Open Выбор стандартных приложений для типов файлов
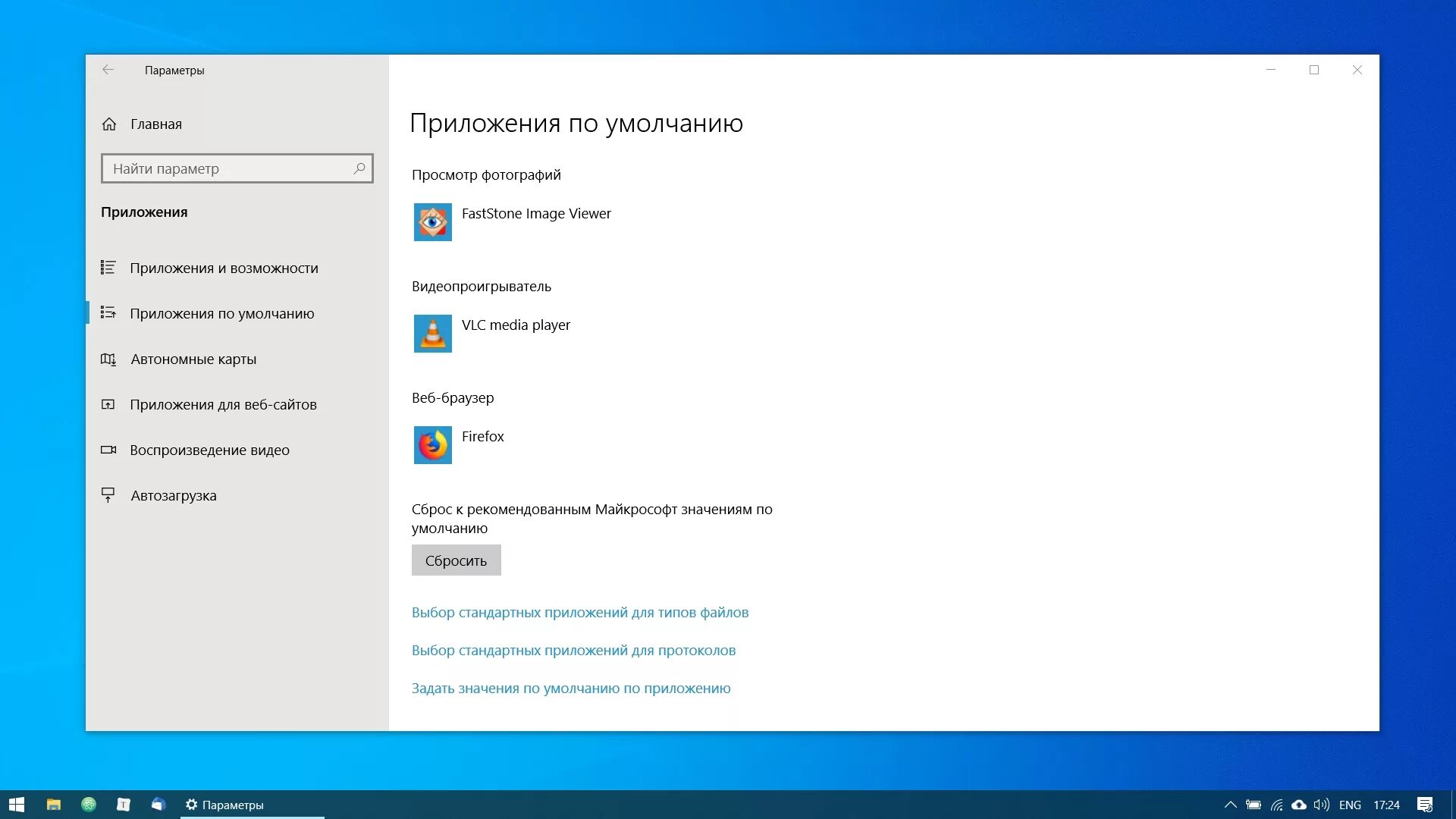The height and width of the screenshot is (819, 1456). 579,613
